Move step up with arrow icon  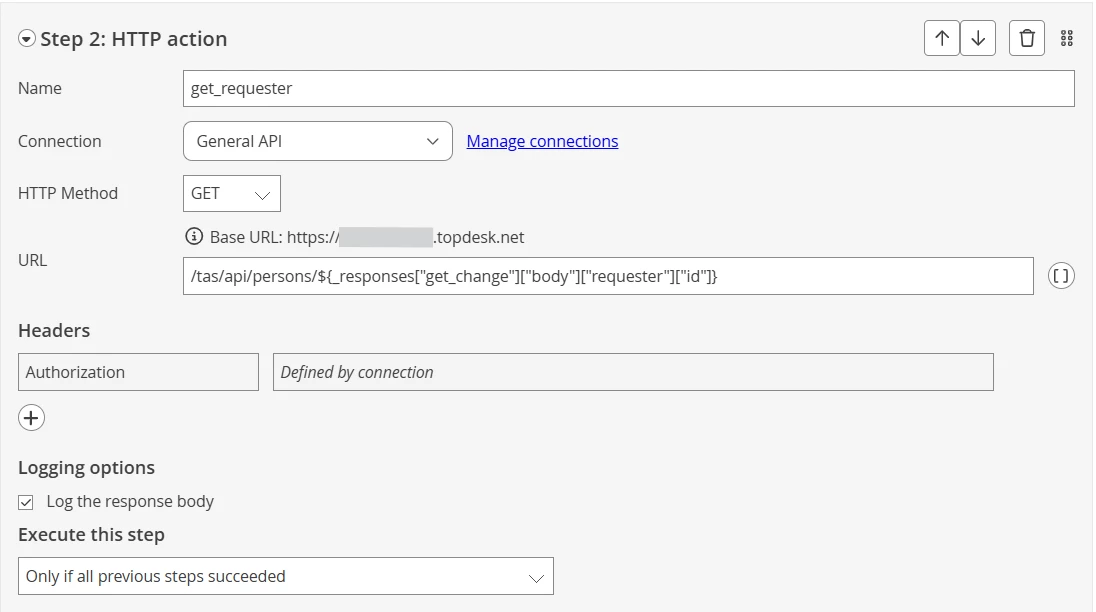[x=942, y=38]
